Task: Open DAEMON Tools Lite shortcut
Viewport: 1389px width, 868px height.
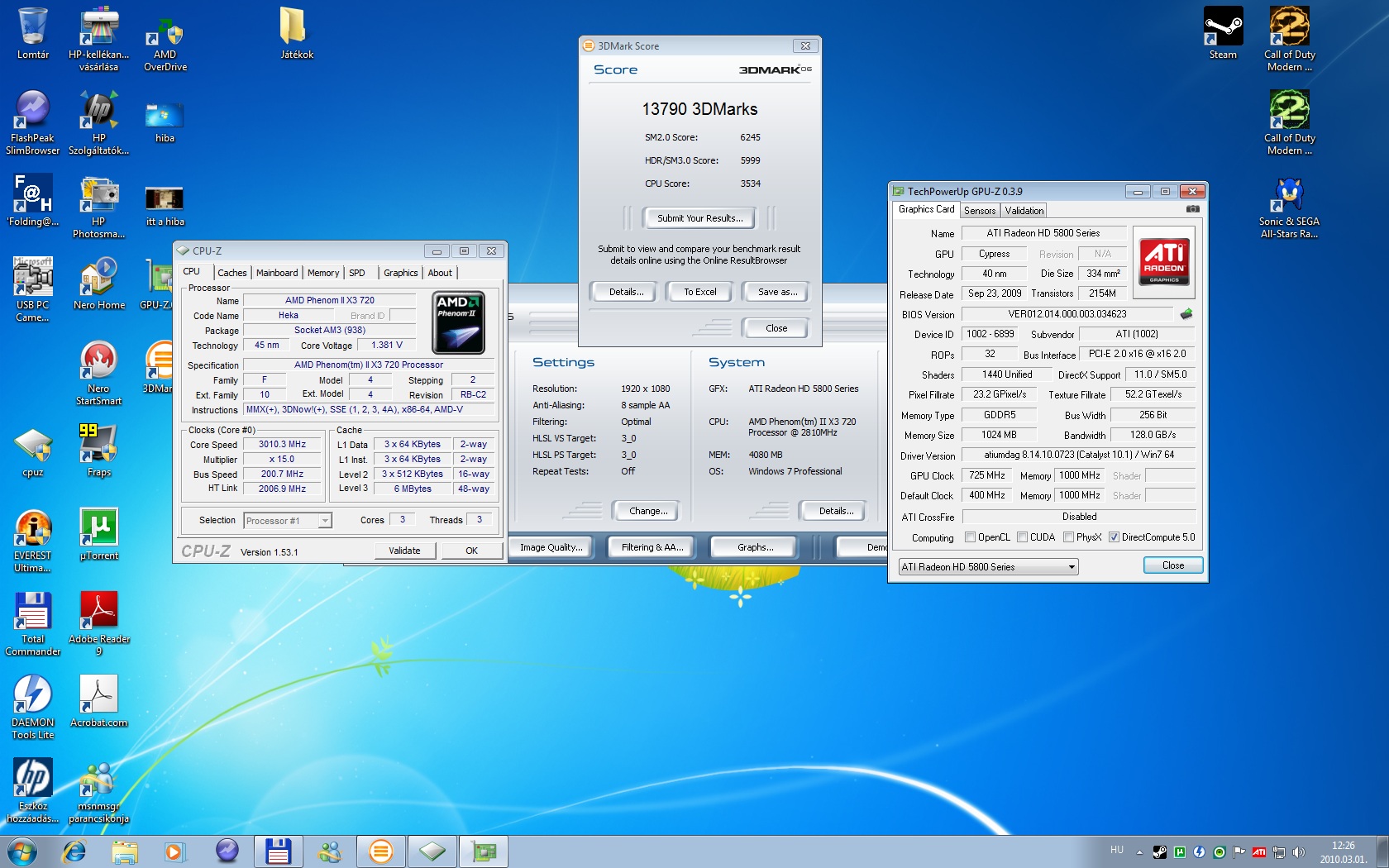Action: pos(33,707)
